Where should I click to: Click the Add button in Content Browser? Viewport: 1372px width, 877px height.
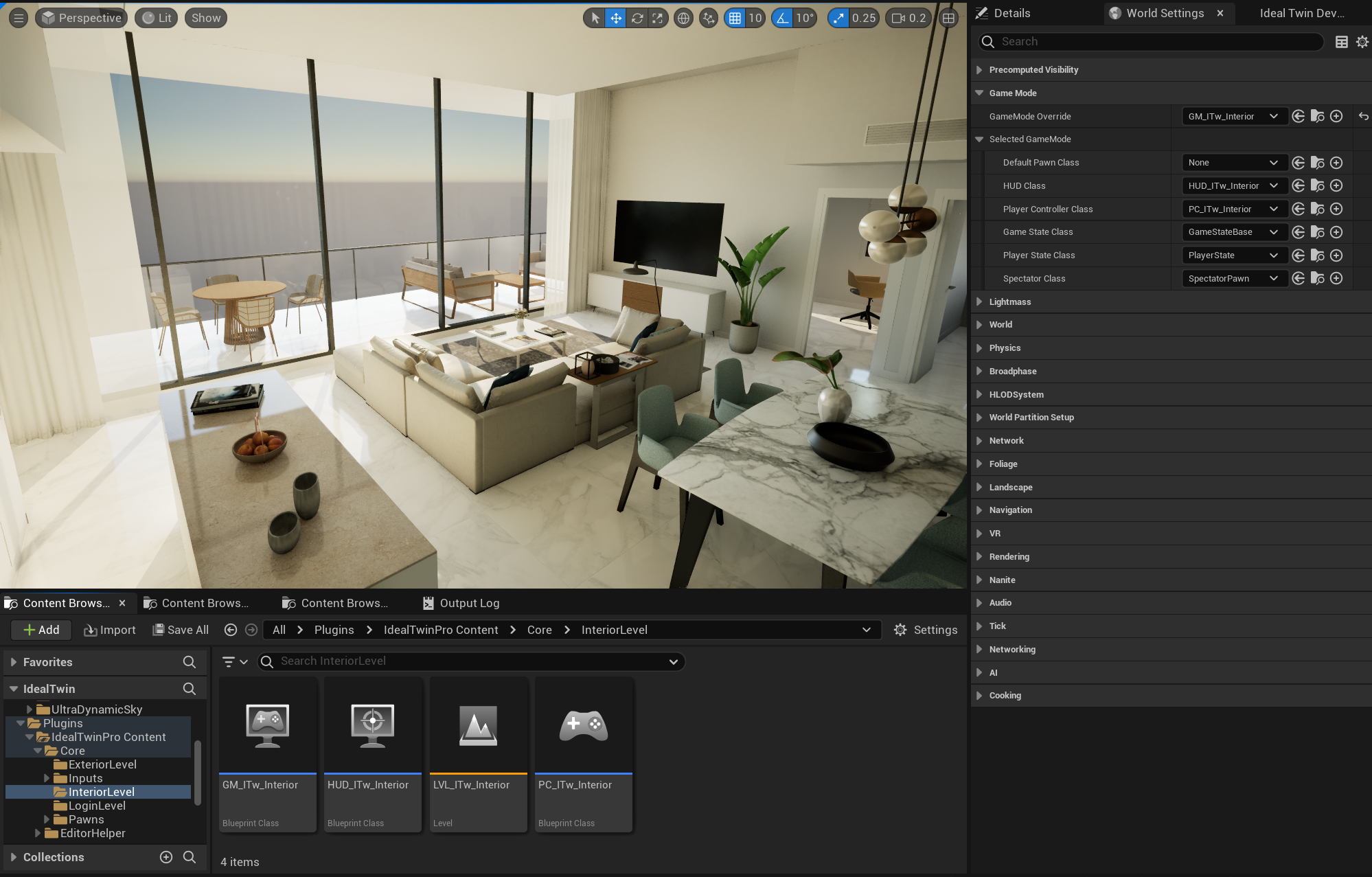pos(41,630)
